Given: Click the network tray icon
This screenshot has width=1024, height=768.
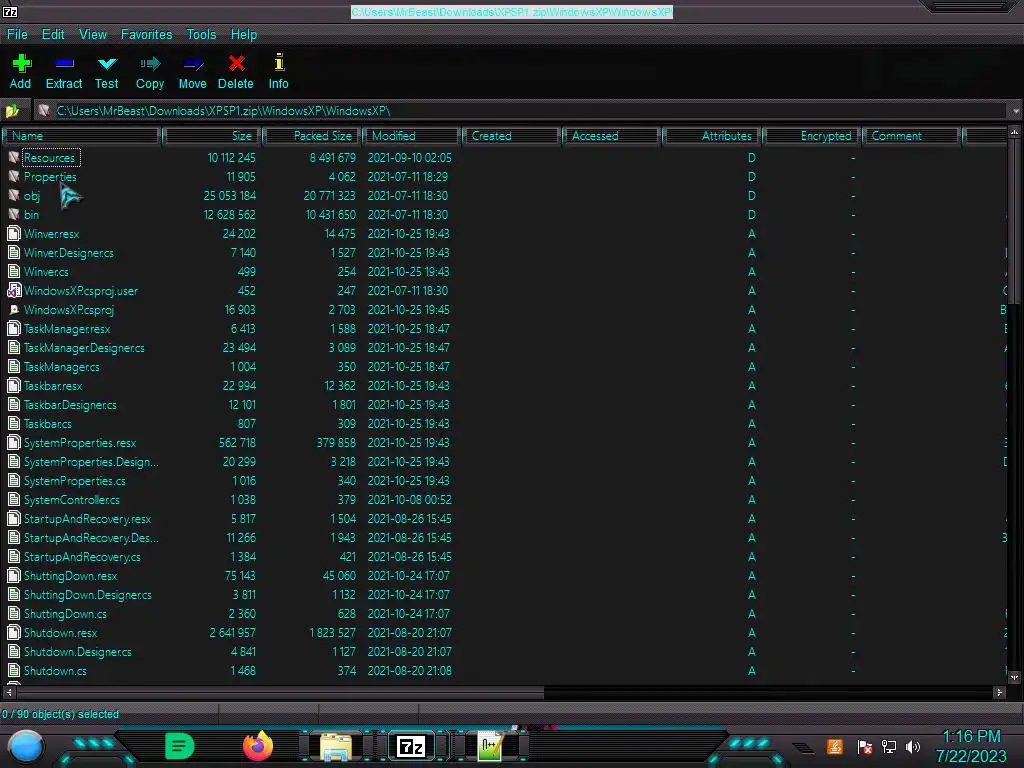Looking at the screenshot, I should point(889,746).
